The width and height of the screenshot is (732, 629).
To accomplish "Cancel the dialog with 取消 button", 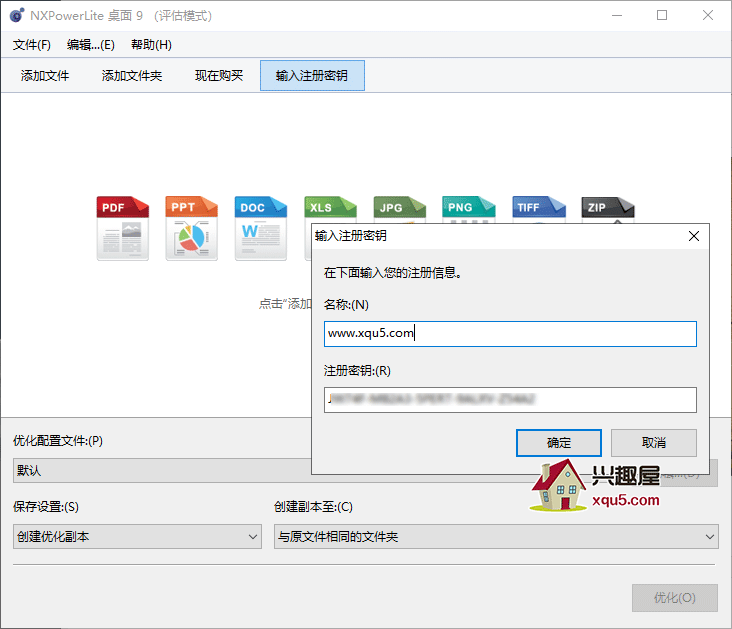I will (x=654, y=443).
